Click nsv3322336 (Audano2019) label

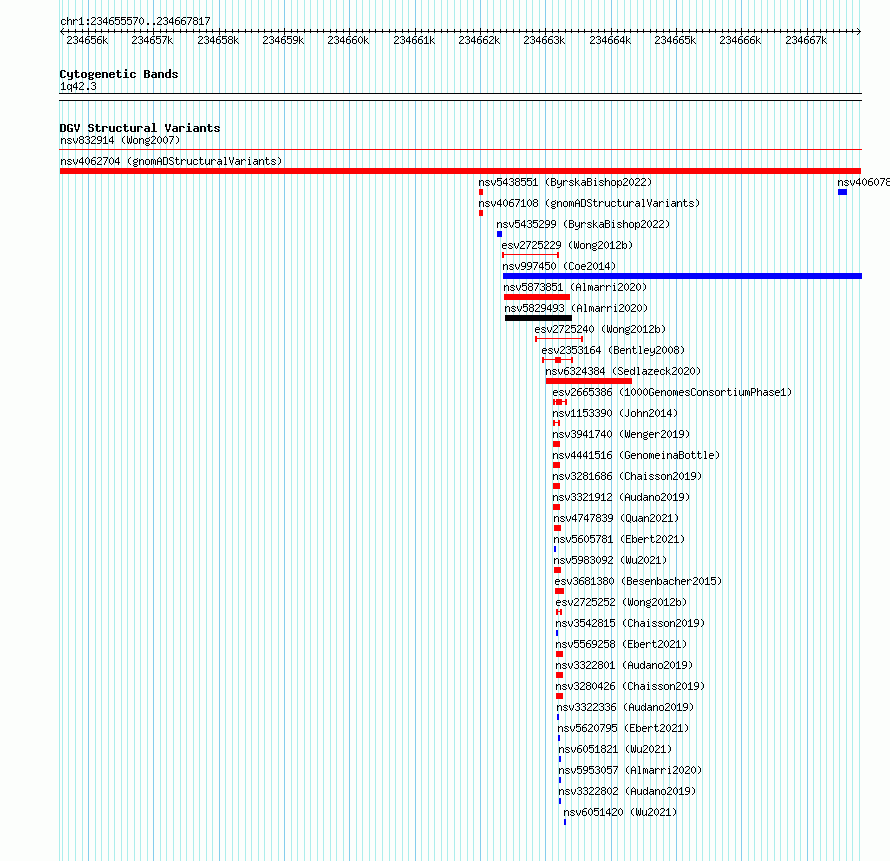pyautogui.click(x=625, y=707)
